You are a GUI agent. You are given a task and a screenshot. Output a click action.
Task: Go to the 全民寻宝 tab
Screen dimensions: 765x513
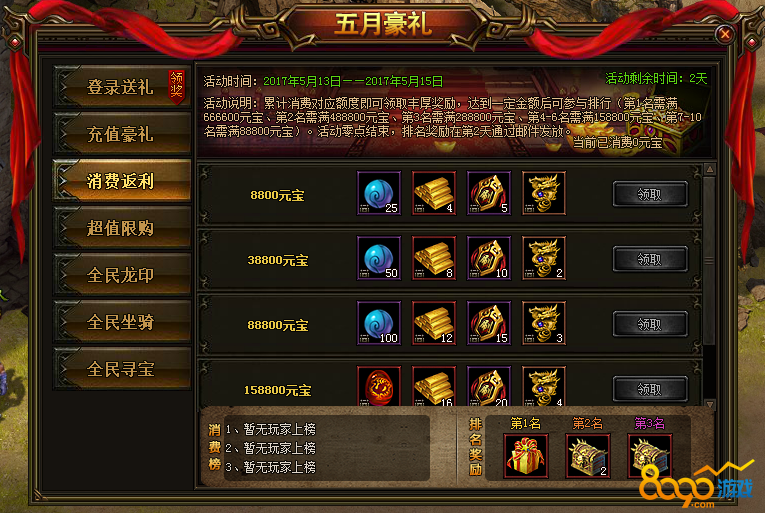click(122, 369)
